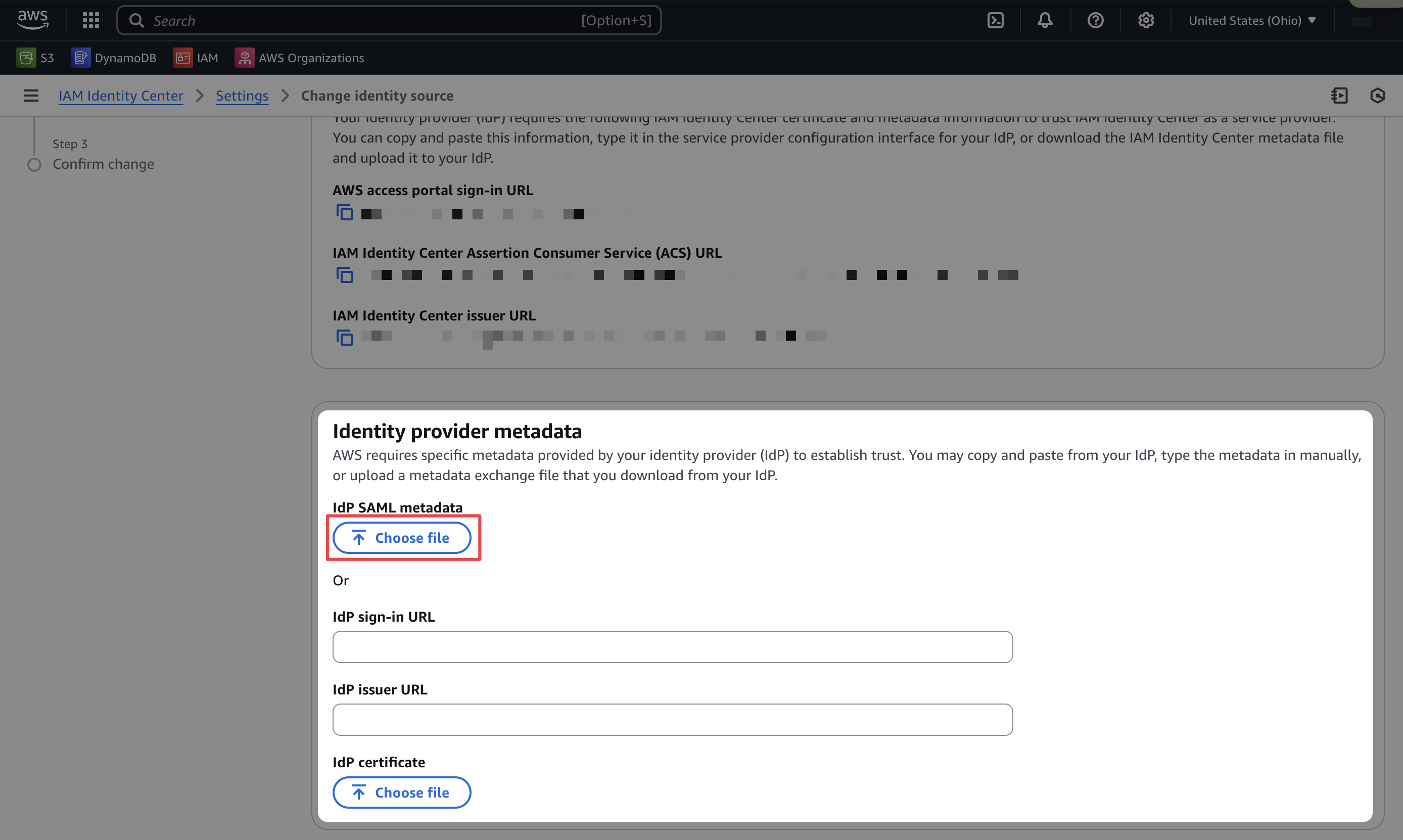Copy the AWS access portal sign-in URL
Viewport: 1403px width, 840px height.
click(344, 213)
